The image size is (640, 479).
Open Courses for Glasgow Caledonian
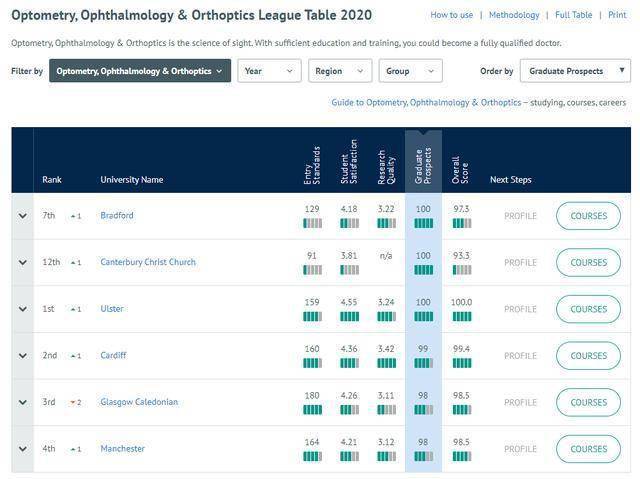588,402
